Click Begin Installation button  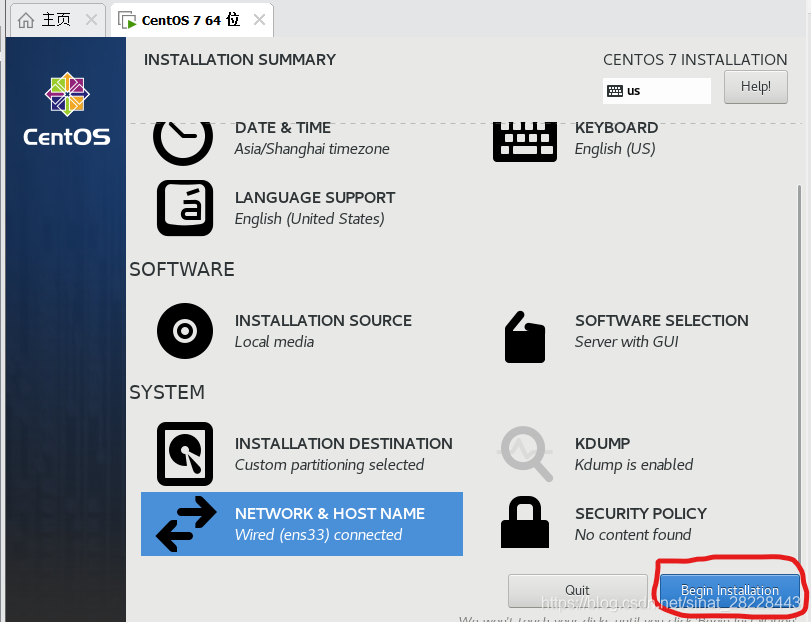[x=729, y=590]
